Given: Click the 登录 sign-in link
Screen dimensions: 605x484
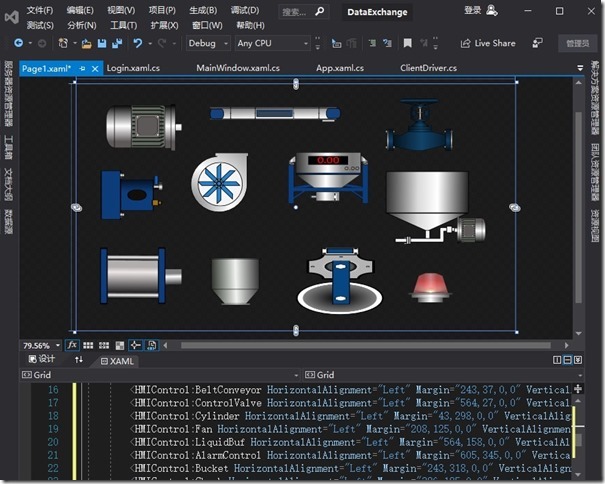Looking at the screenshot, I should point(472,10).
